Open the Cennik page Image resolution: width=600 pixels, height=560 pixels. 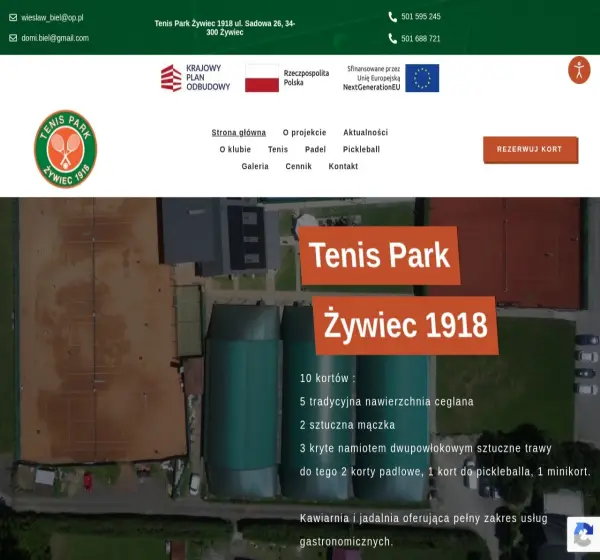[298, 166]
